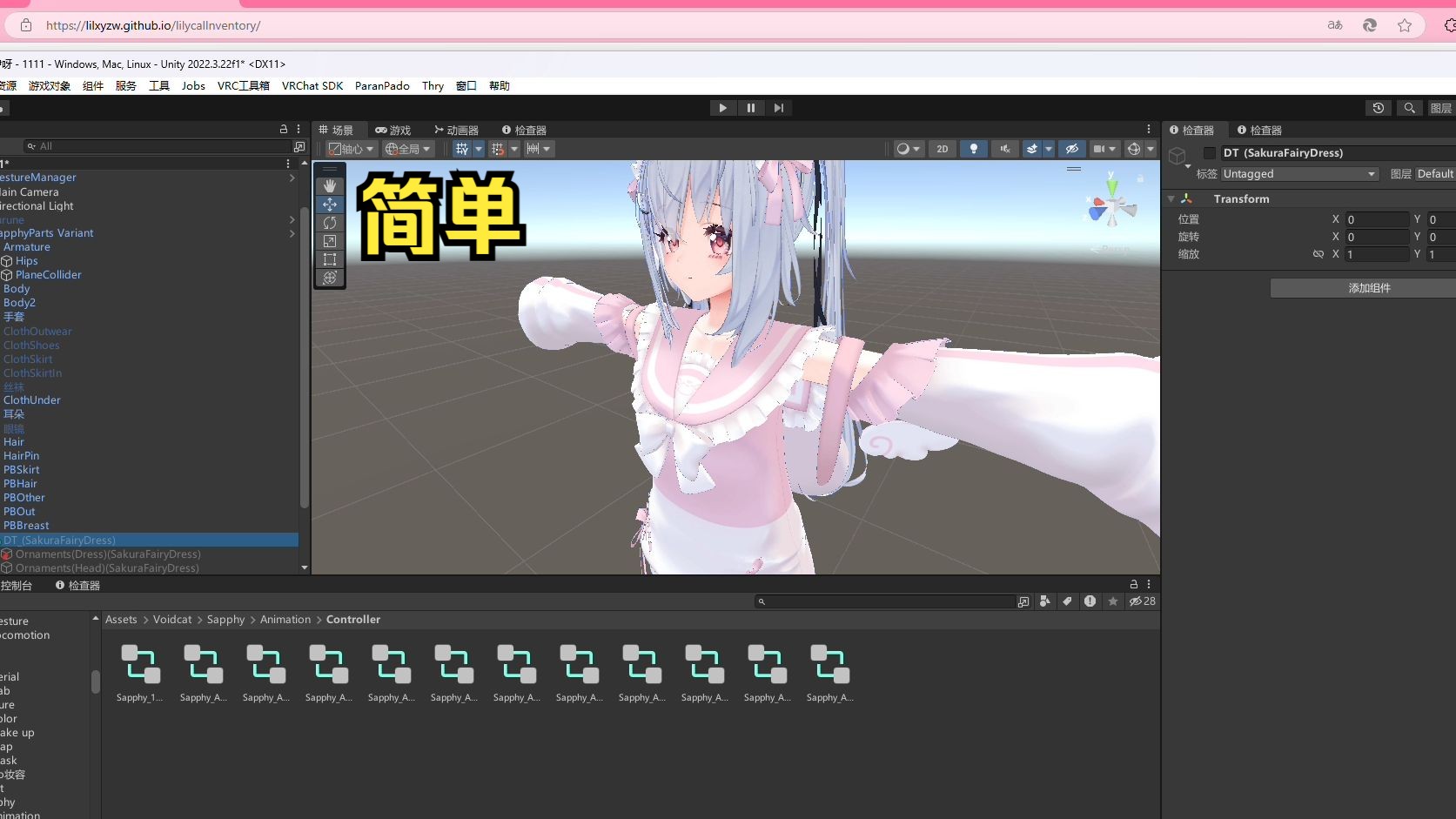Viewport: 1456px width, 819px height.
Task: Open Jobs menu
Action: pyautogui.click(x=193, y=85)
